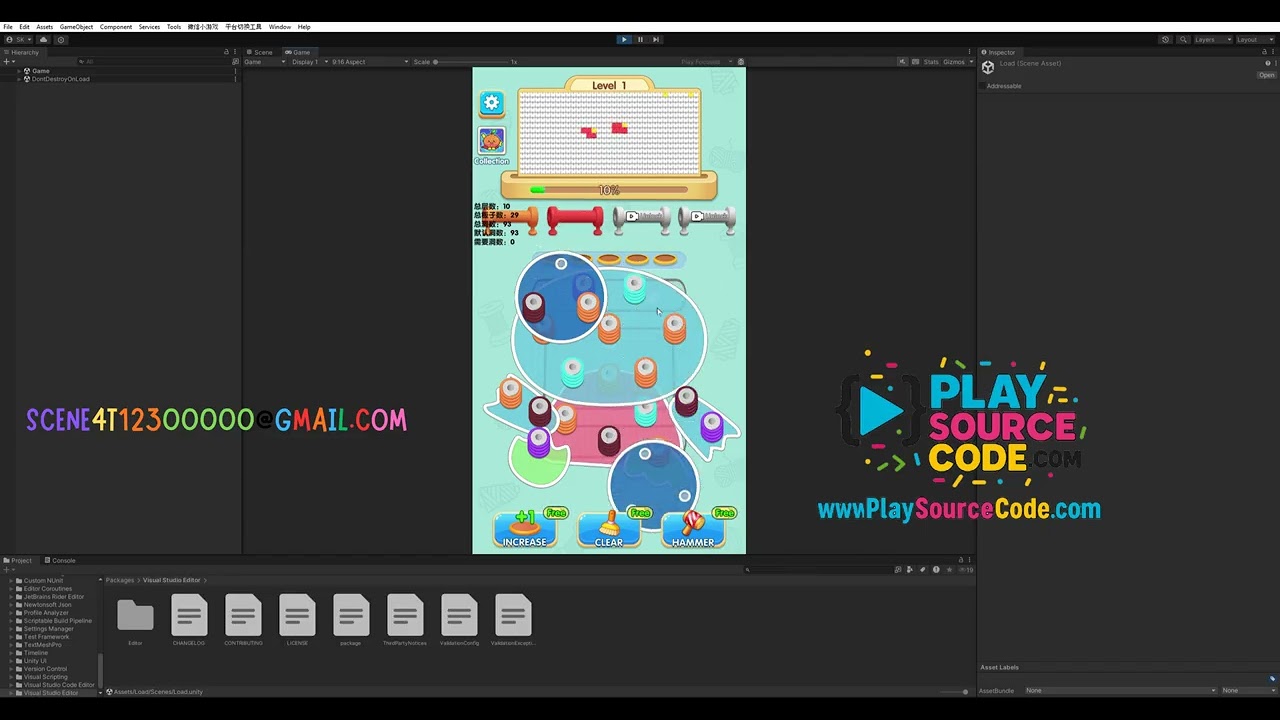Open the Component menu
Image resolution: width=1280 pixels, height=720 pixels.
click(x=116, y=27)
